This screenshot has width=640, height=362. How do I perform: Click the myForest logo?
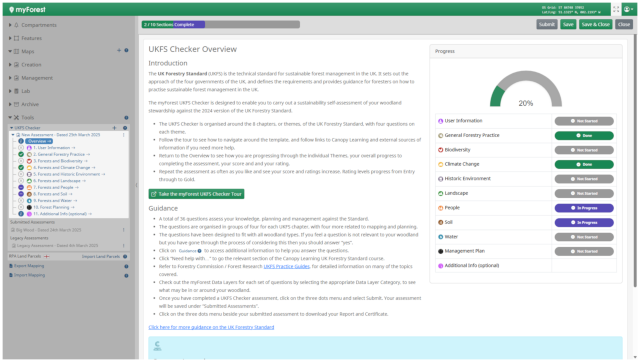27,9
